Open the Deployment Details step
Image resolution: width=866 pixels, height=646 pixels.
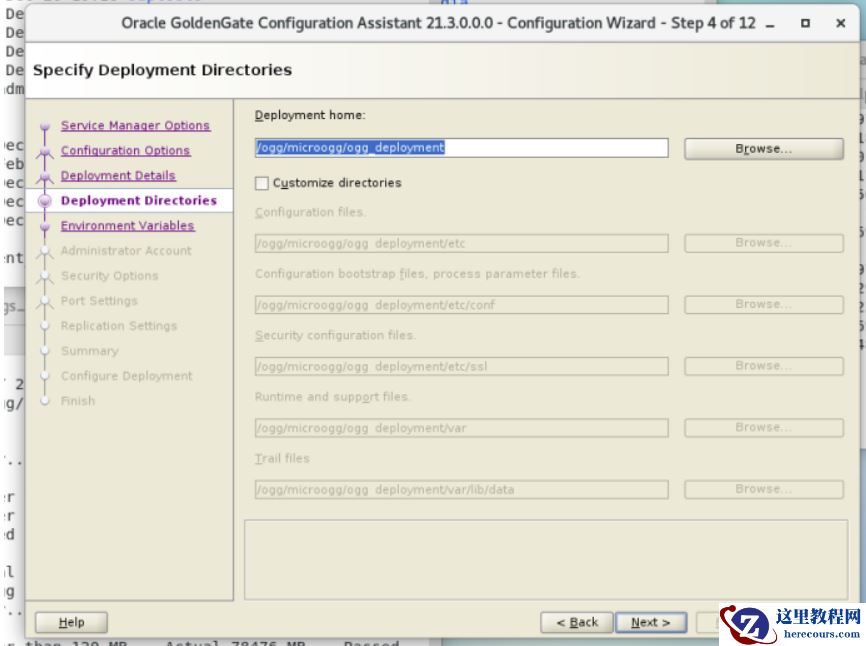(118, 176)
